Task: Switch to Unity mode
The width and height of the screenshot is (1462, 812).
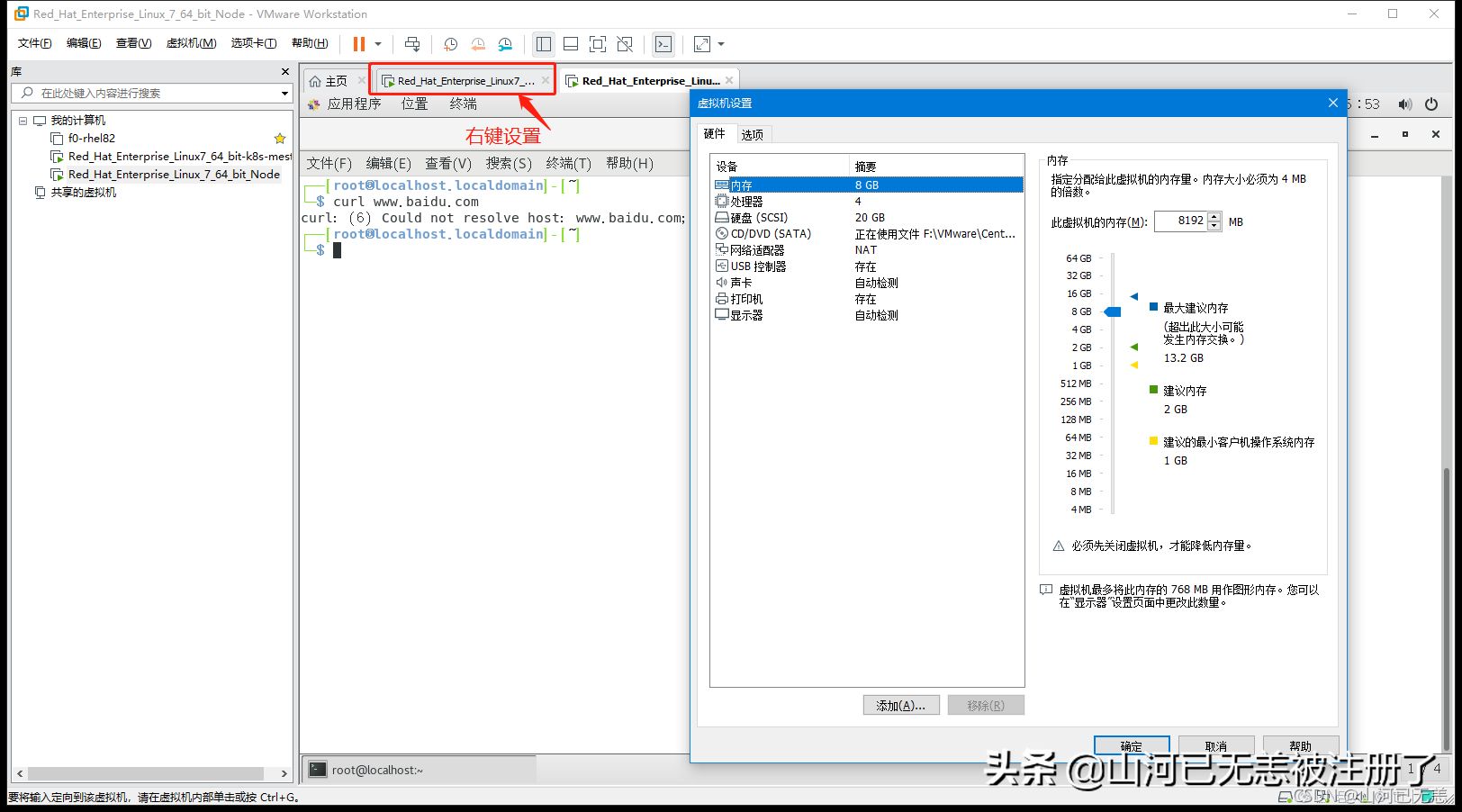Action: 625,43
